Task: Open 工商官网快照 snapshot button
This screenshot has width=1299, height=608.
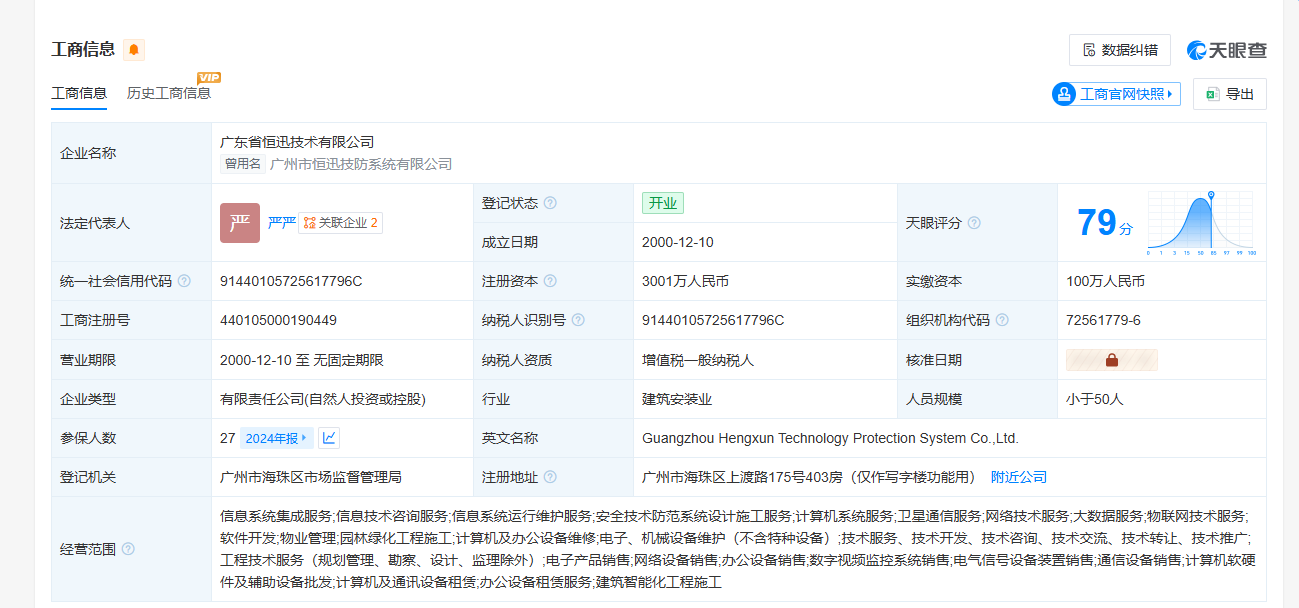Action: pyautogui.click(x=1116, y=94)
